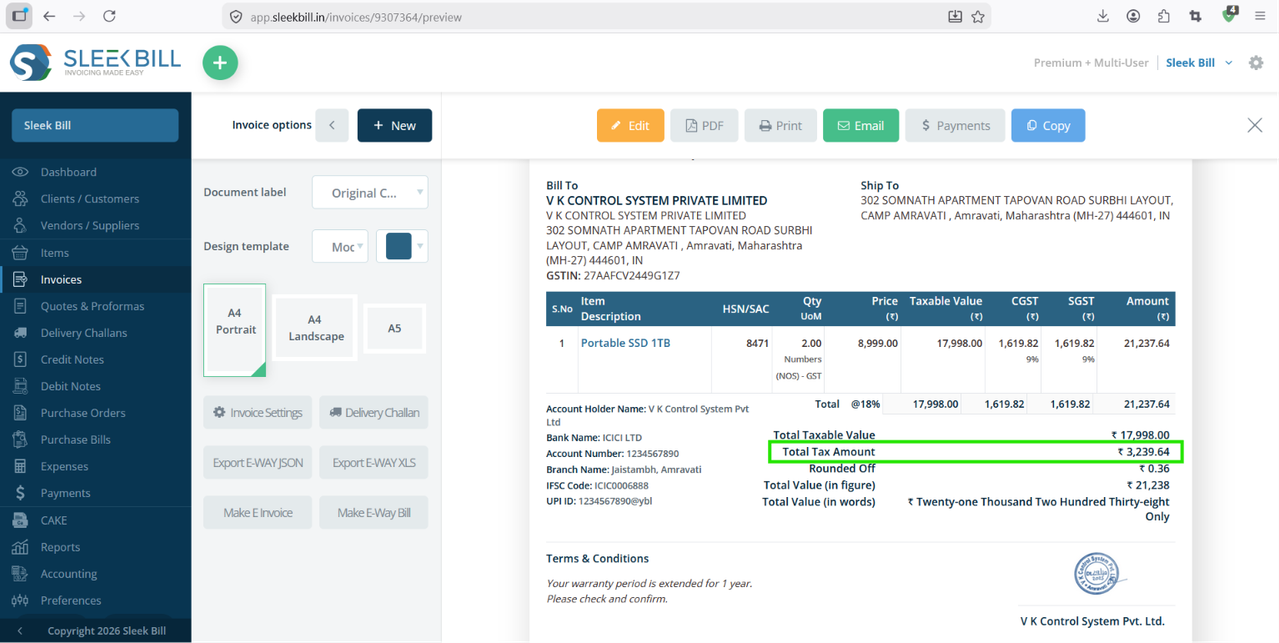Click Export E-WAY JSON
The width and height of the screenshot is (1279, 643).
point(258,462)
